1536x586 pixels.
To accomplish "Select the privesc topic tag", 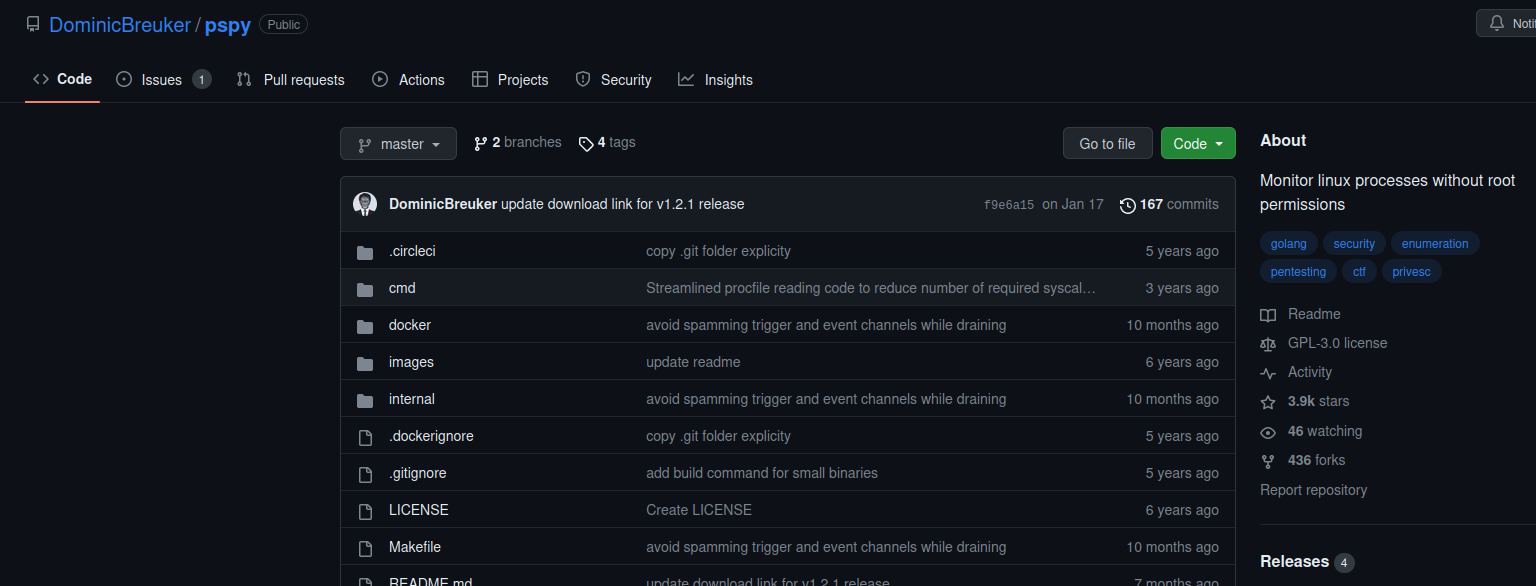I will (1411, 271).
